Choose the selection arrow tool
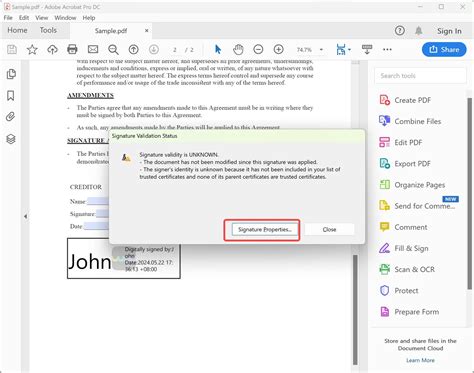Screen dimensions: 474x373 pyautogui.click(x=218, y=50)
